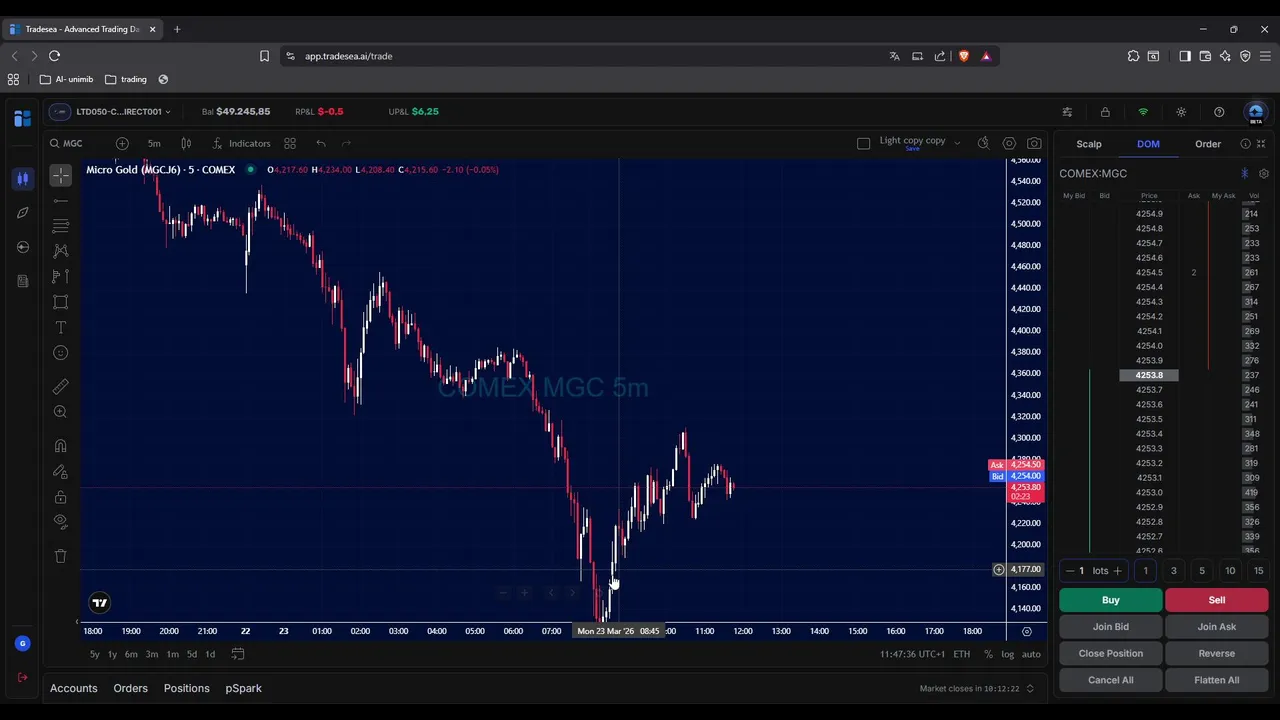Open the pSpark tab
This screenshot has width=1280, height=720.
(x=244, y=688)
